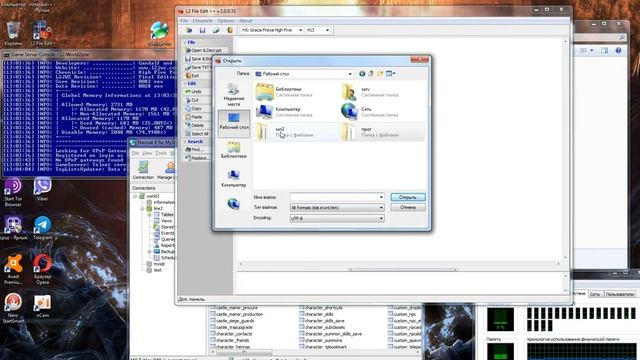This screenshot has height=360, width=640.
Task: Open the chronicle dropdown showing Gracia Freya High Five
Action: tap(271, 30)
